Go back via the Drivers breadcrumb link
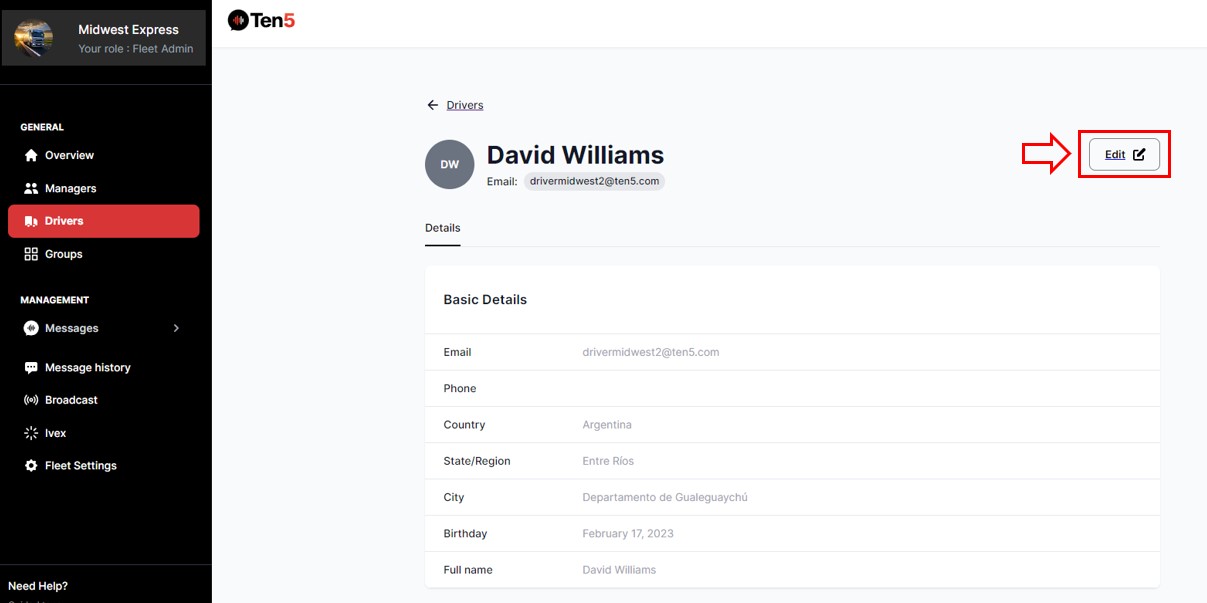Image resolution: width=1207 pixels, height=603 pixels. [465, 105]
